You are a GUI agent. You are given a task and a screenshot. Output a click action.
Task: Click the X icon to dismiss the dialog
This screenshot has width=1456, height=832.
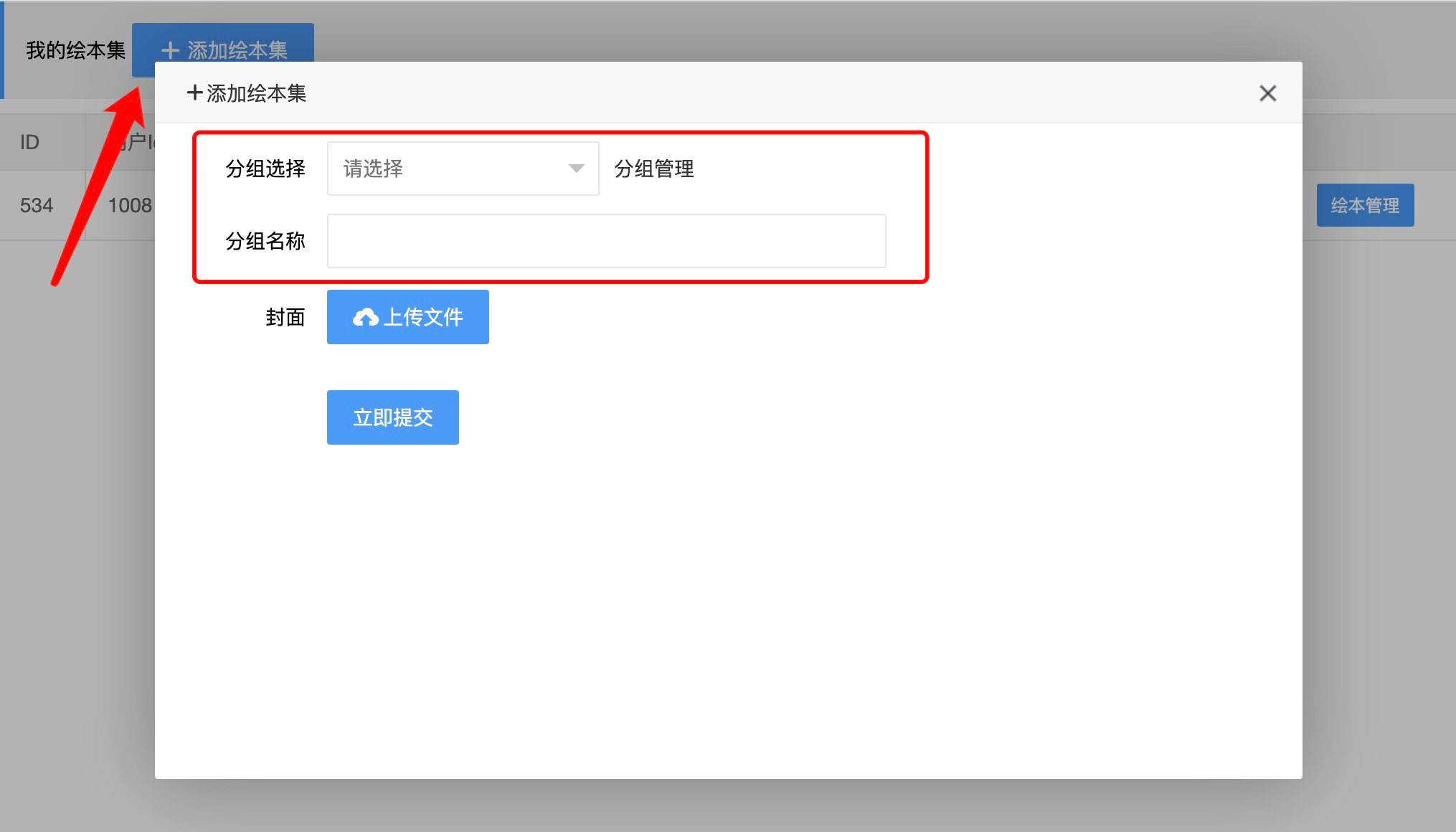(1267, 93)
